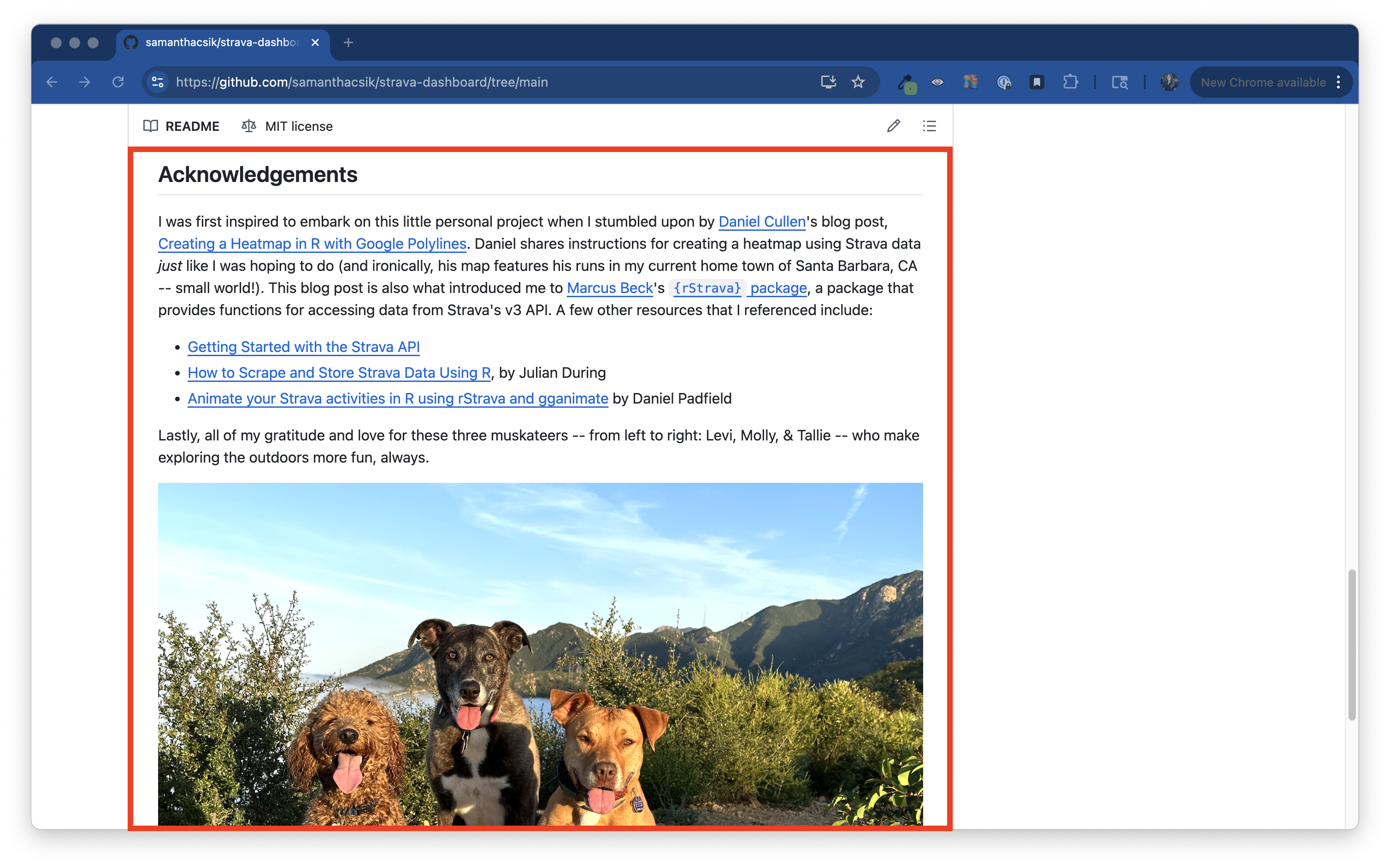Click the New Chrome available button
The image size is (1390, 868).
coord(1262,82)
